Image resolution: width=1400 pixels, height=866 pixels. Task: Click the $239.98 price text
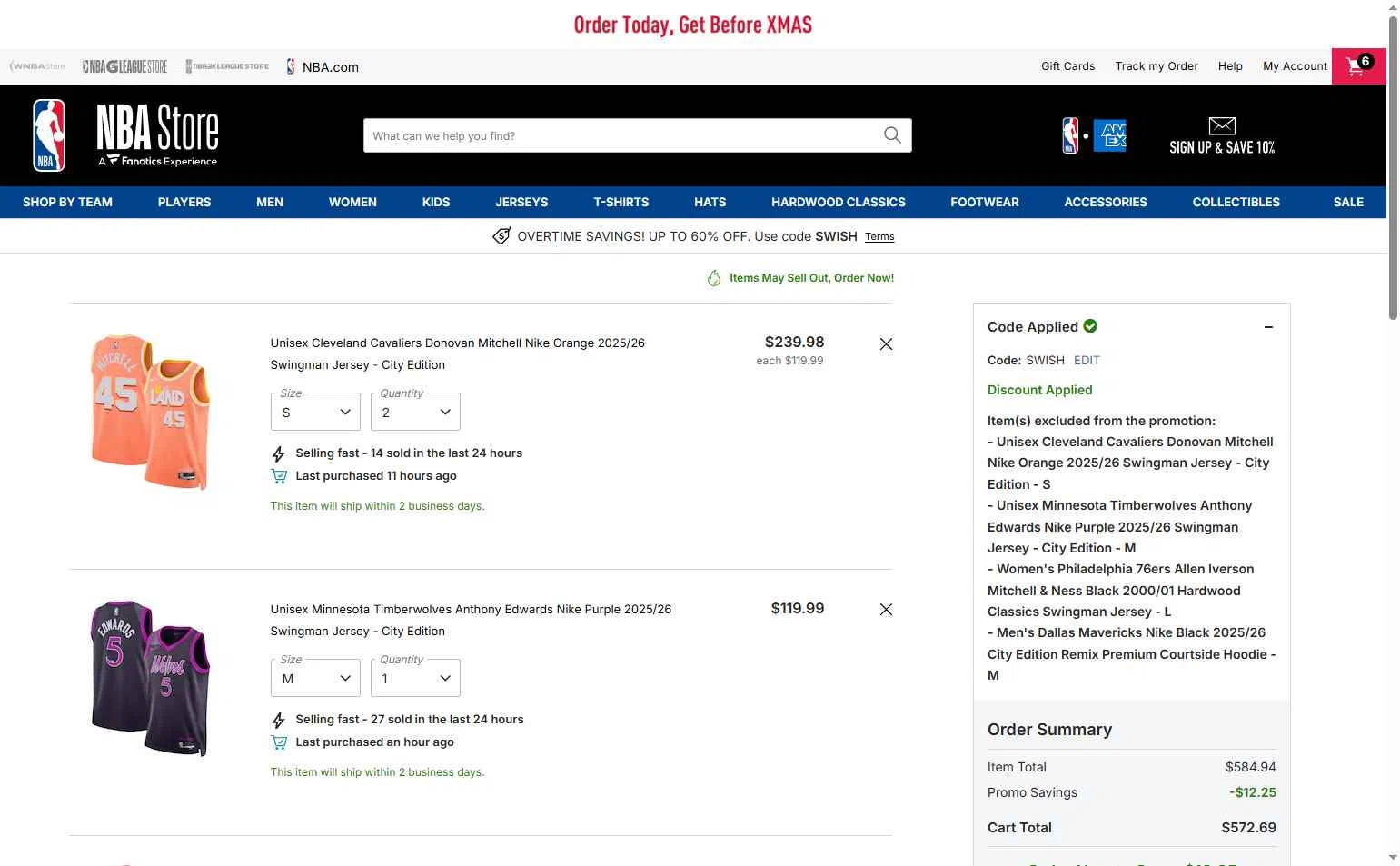[x=794, y=342]
